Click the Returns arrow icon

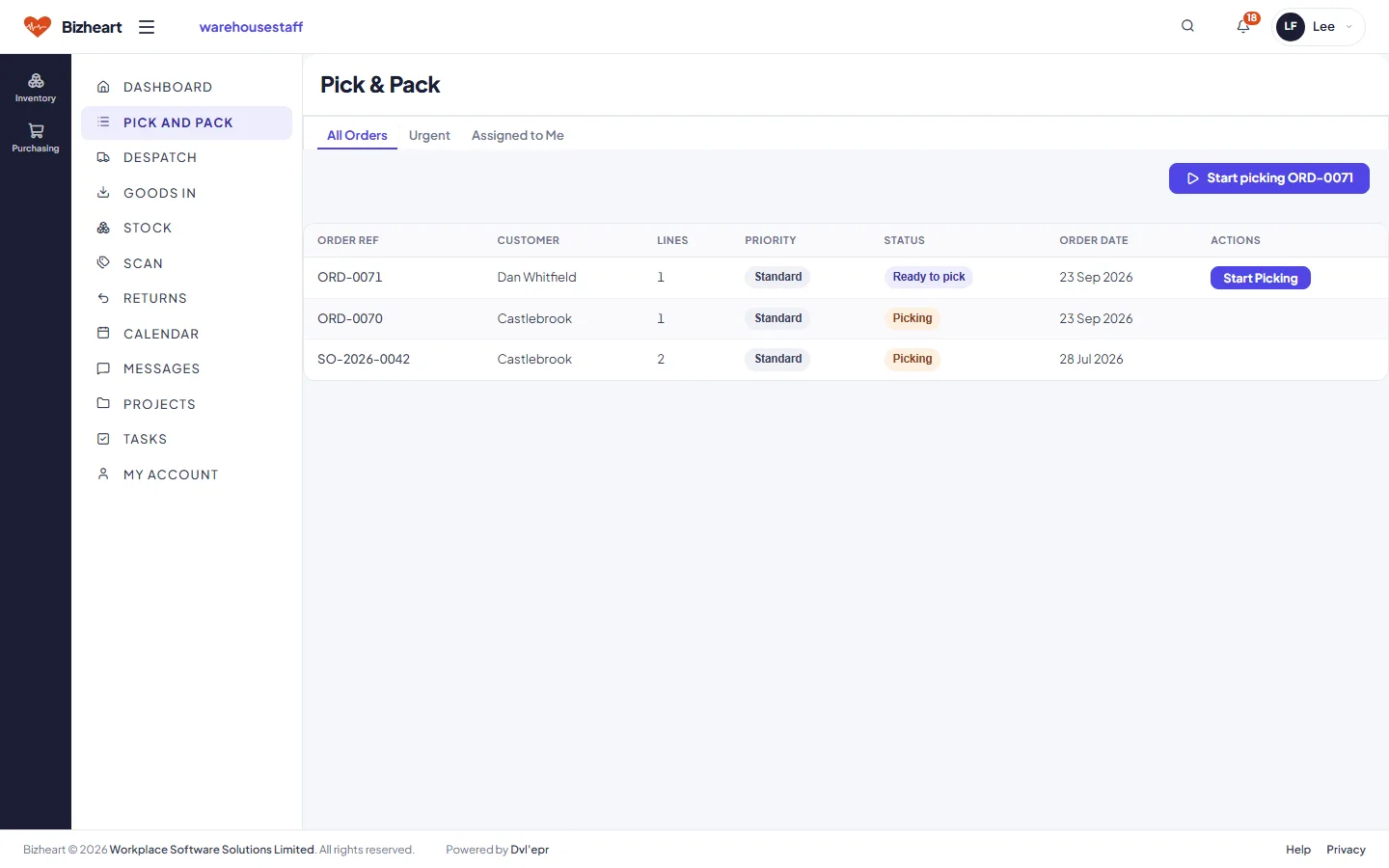[x=103, y=298]
